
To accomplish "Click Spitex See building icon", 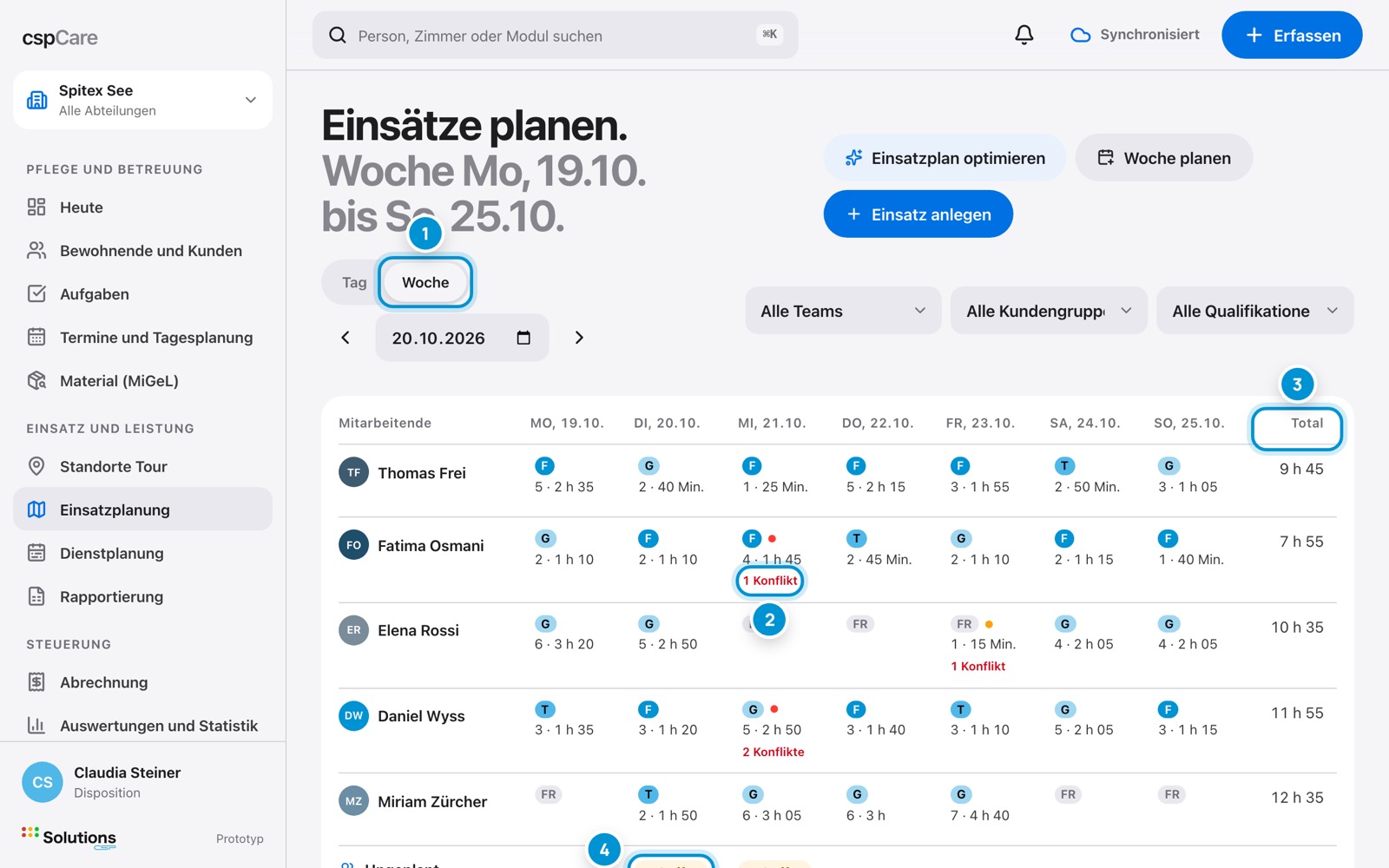I will [37, 100].
